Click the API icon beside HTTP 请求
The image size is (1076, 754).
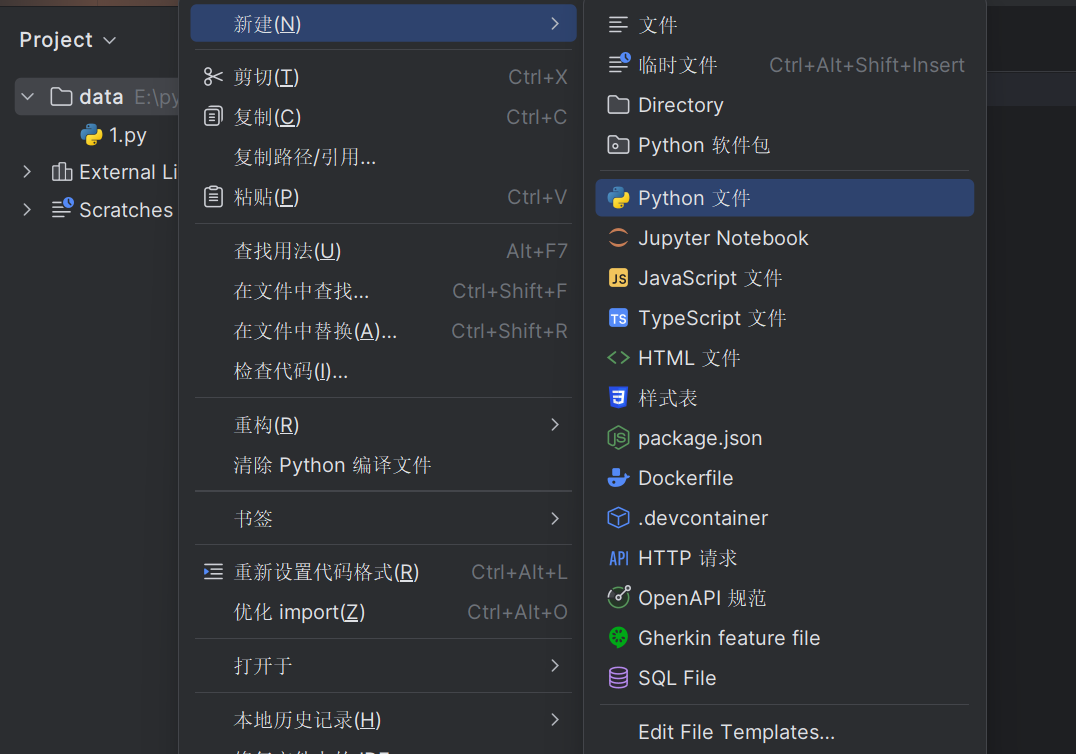tap(618, 558)
